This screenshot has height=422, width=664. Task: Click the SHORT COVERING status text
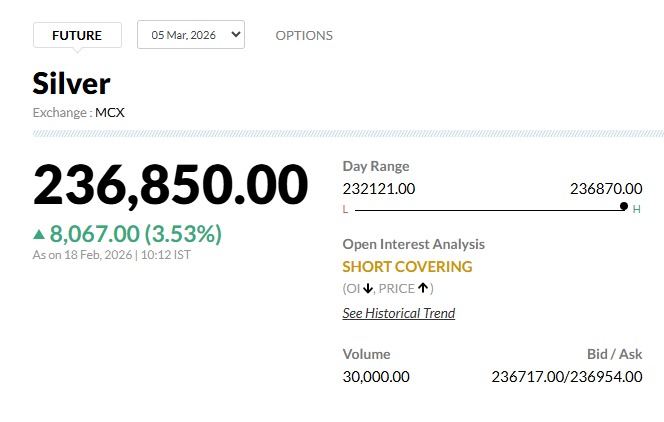(407, 267)
